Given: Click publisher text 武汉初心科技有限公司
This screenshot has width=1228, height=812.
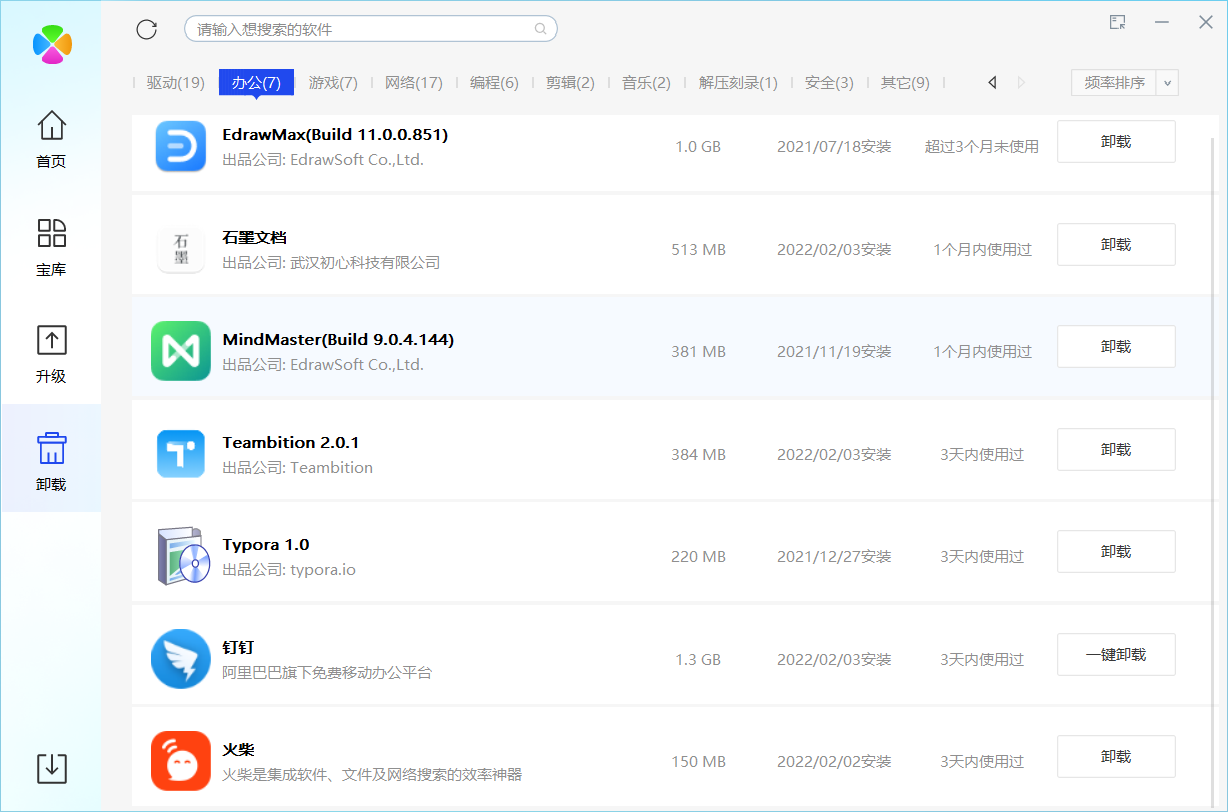Looking at the screenshot, I should point(365,263).
